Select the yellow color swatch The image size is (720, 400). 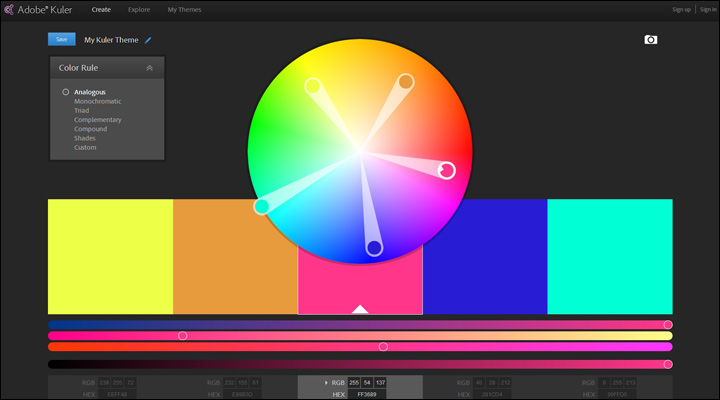[x=110, y=257]
